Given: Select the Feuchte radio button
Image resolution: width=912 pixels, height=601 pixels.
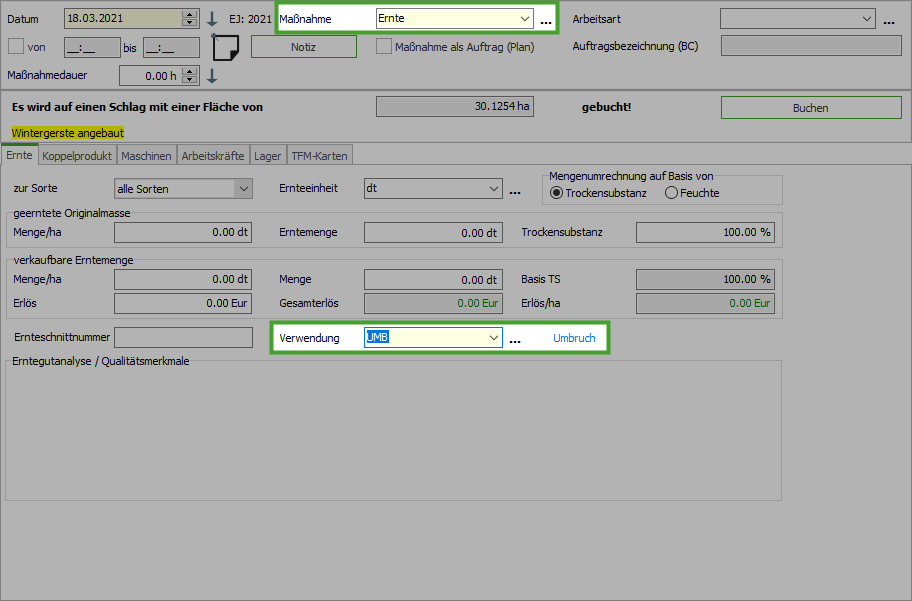Looking at the screenshot, I should click(671, 193).
